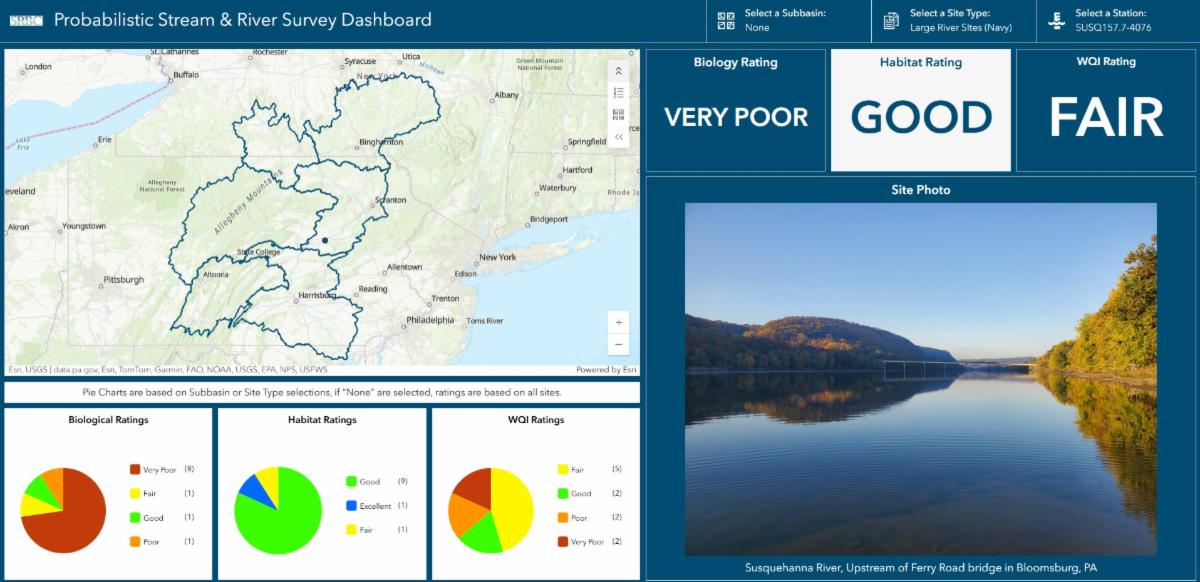The height and width of the screenshot is (582, 1200).
Task: Open the Select a Station dropdown
Action: click(x=1118, y=20)
